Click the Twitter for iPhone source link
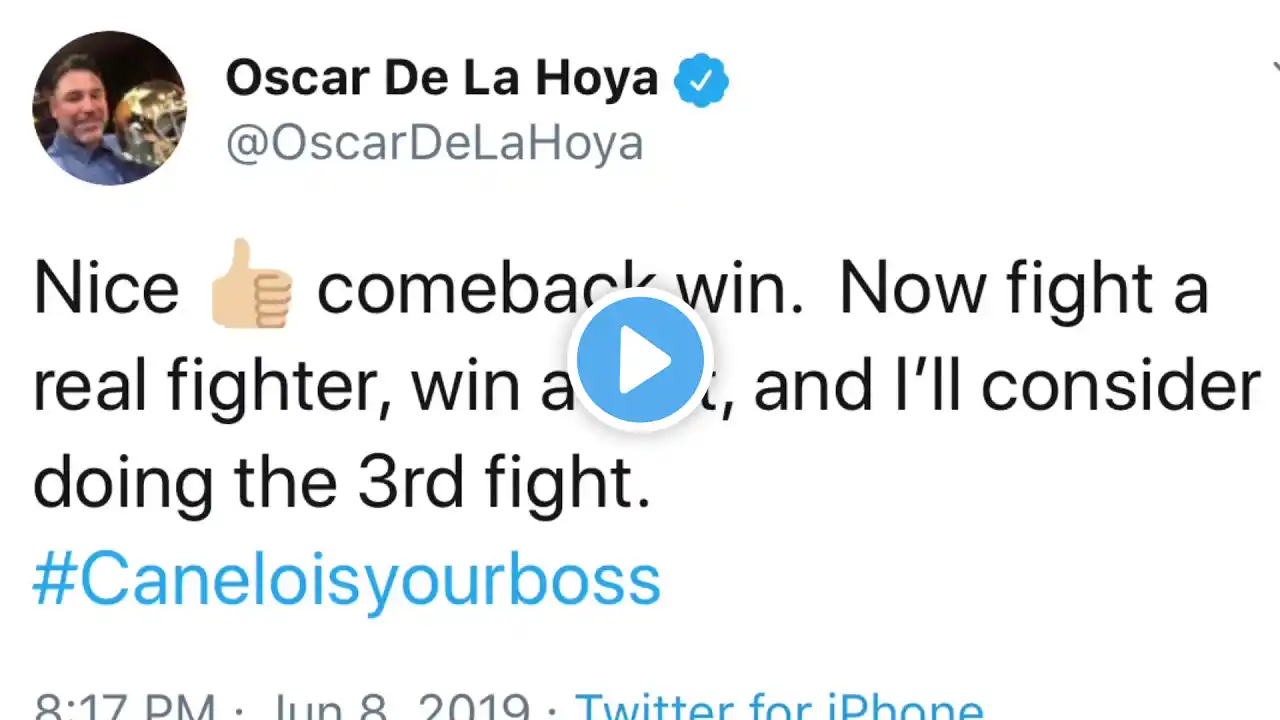 click(x=778, y=705)
